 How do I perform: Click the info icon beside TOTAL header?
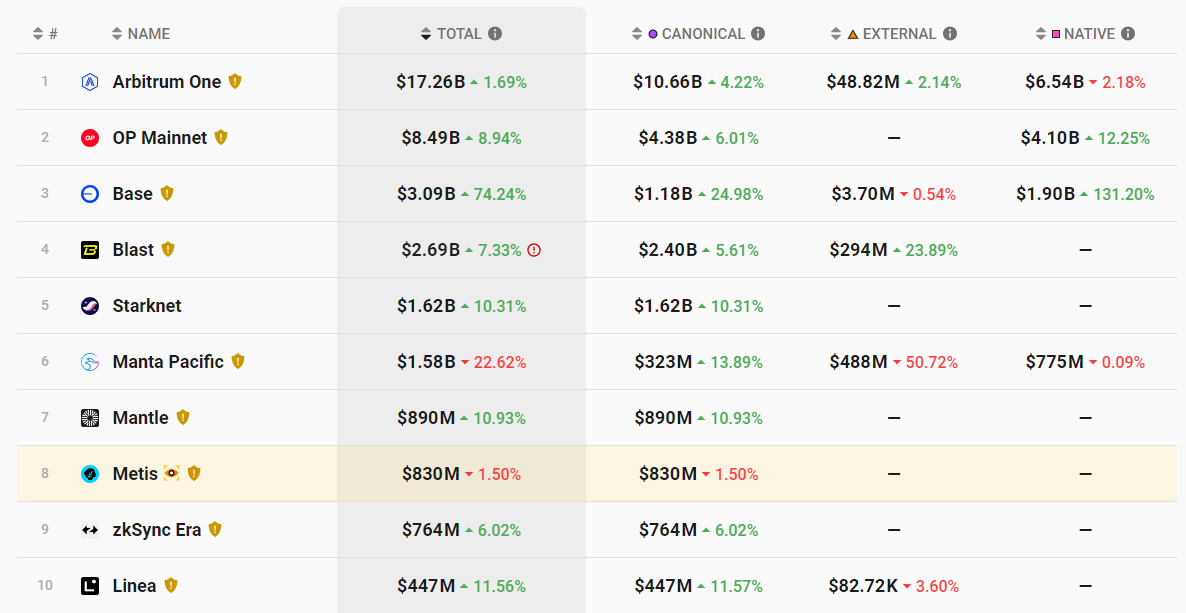point(495,33)
